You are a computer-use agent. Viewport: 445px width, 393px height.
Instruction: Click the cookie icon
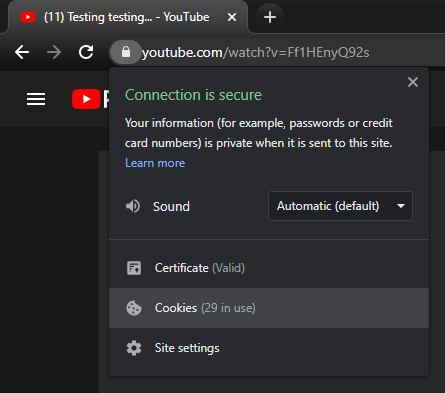click(134, 308)
